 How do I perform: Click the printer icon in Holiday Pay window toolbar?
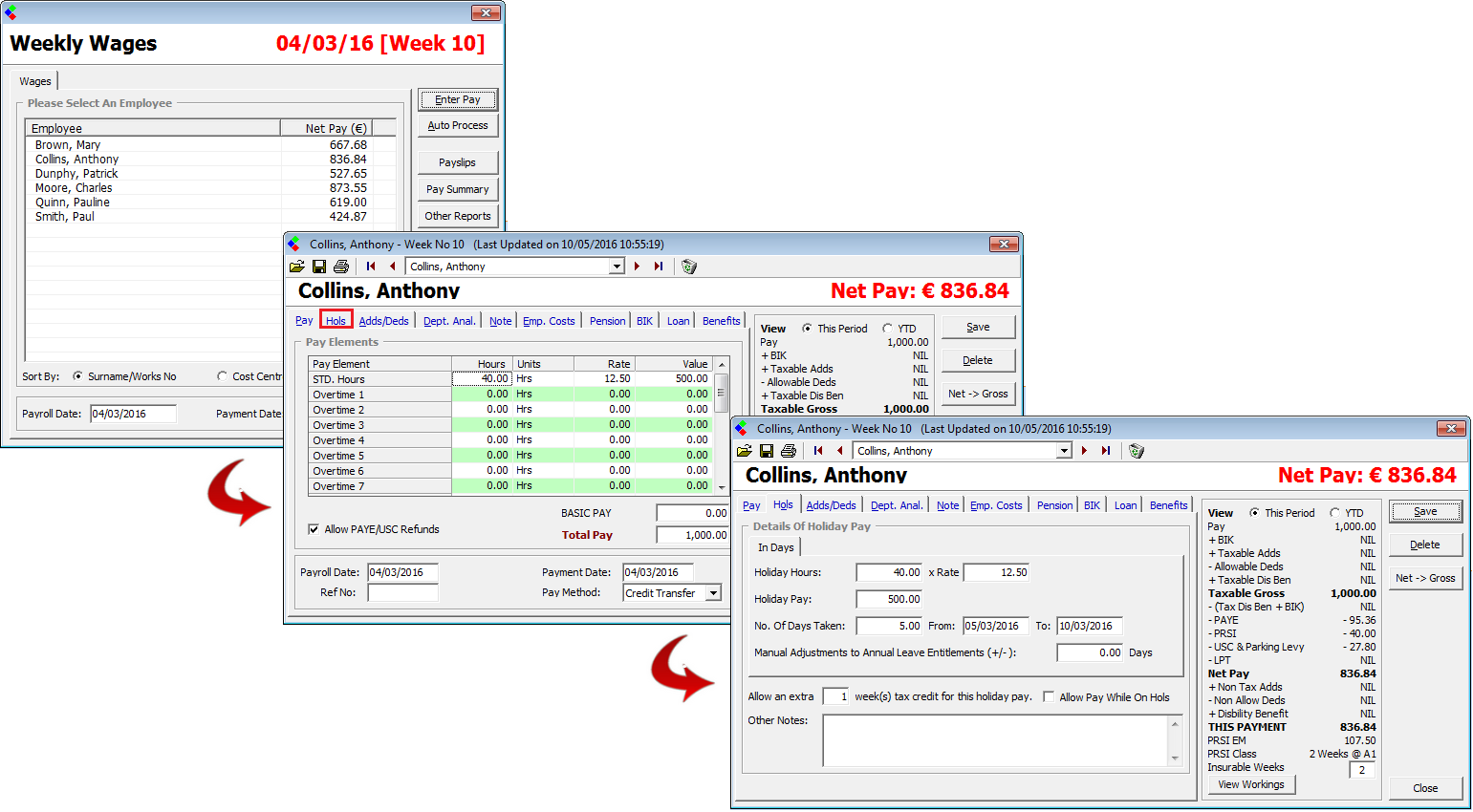click(x=789, y=451)
